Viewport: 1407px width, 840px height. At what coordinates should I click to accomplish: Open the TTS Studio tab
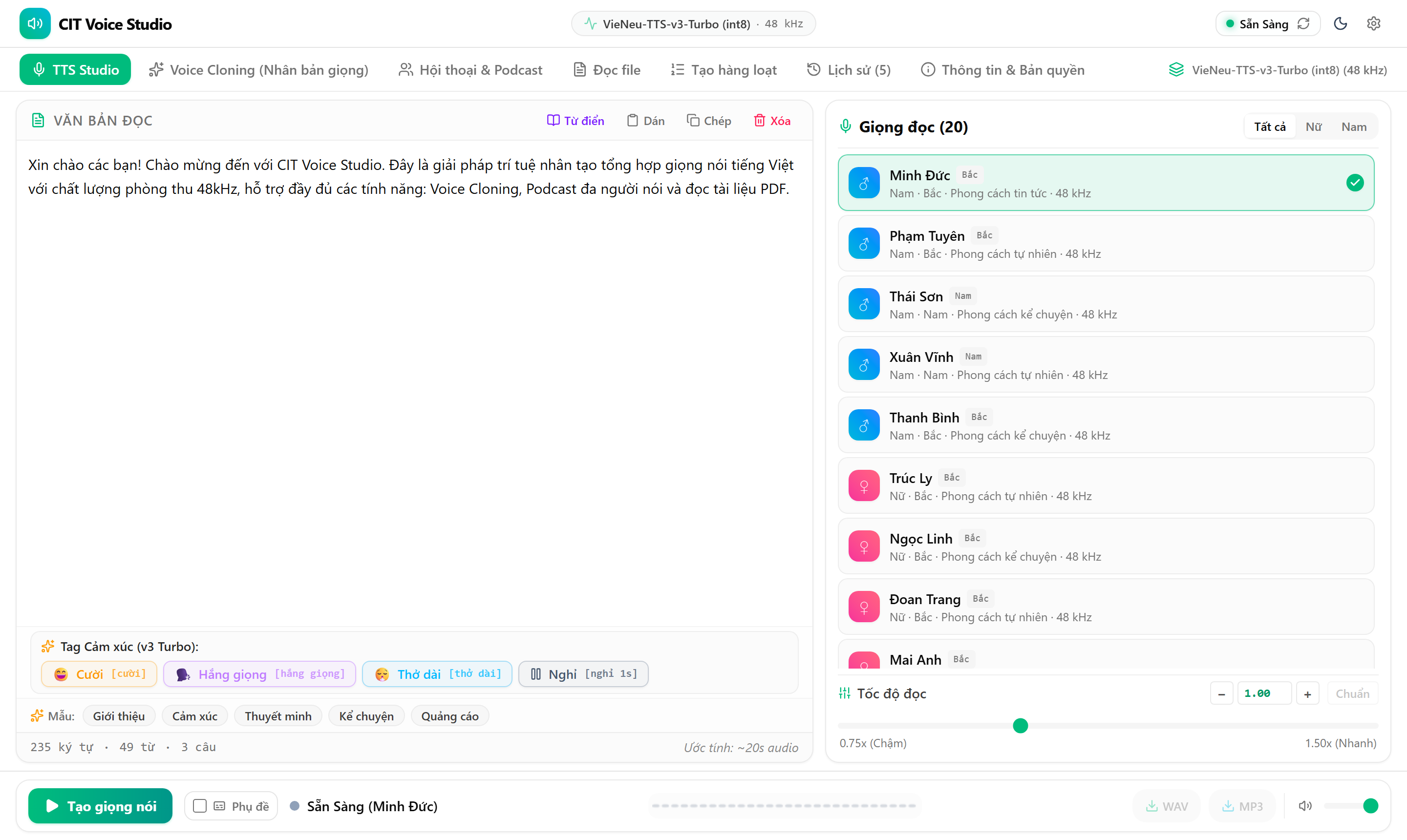(x=75, y=70)
